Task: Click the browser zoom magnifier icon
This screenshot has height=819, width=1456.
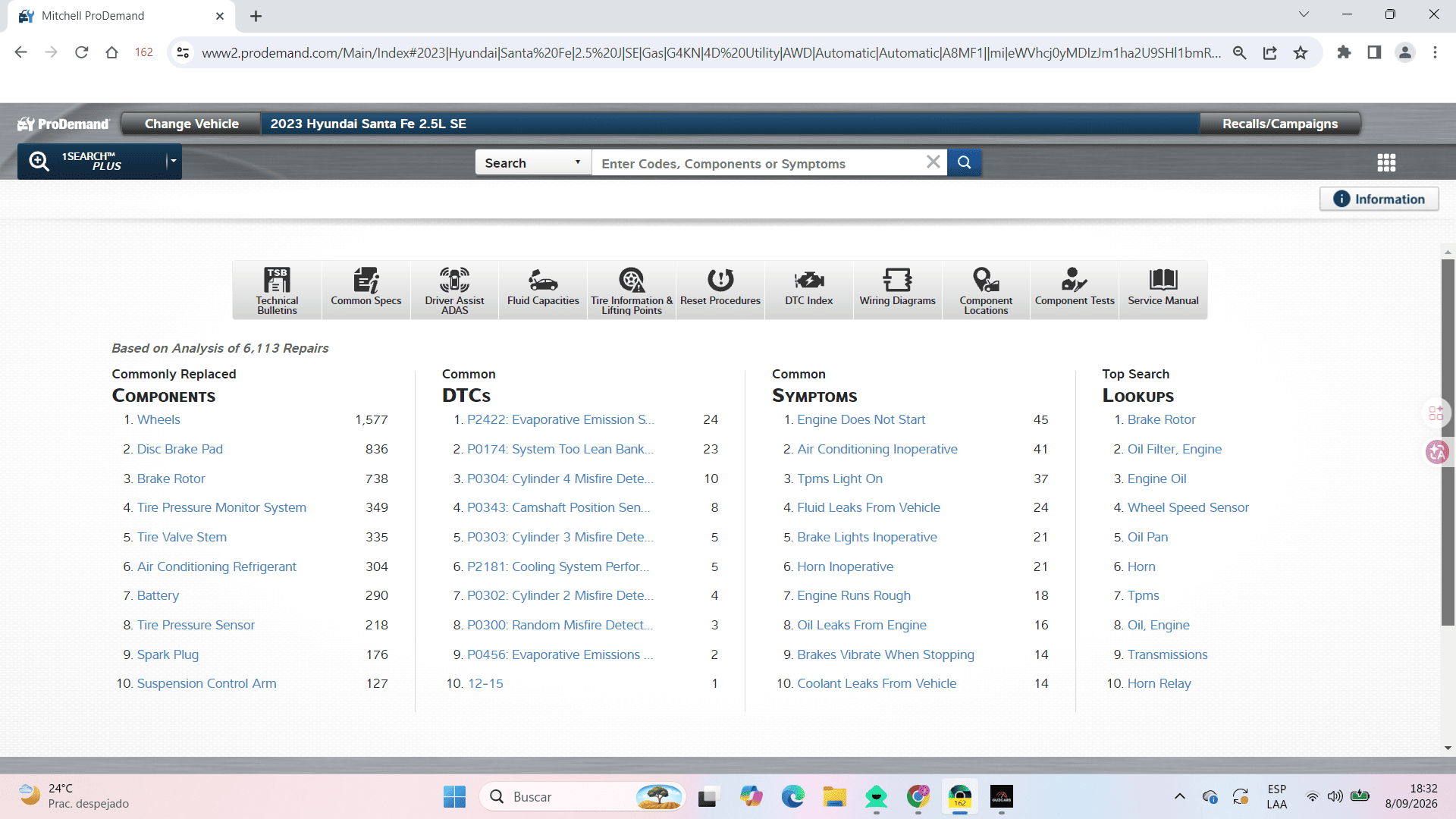Action: click(1240, 52)
